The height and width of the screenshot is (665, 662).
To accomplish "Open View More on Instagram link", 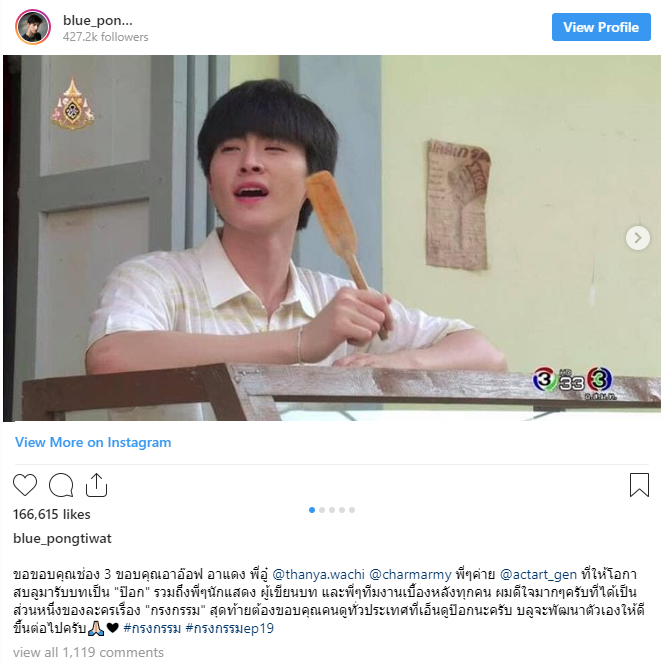I will pos(93,442).
